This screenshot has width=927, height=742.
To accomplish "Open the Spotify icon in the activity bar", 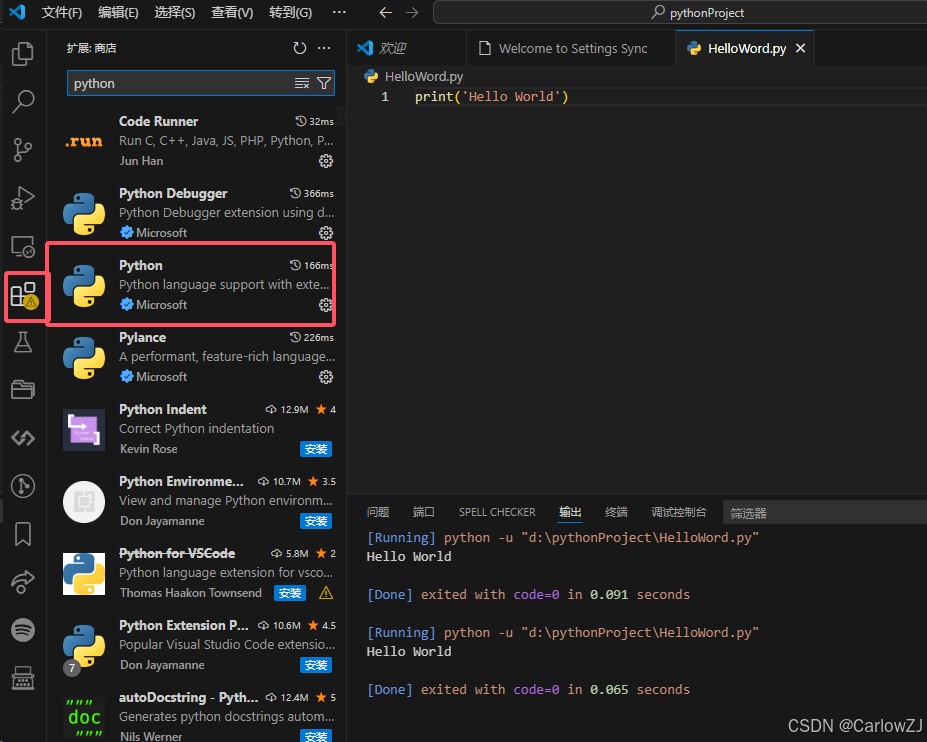I will pyautogui.click(x=23, y=630).
